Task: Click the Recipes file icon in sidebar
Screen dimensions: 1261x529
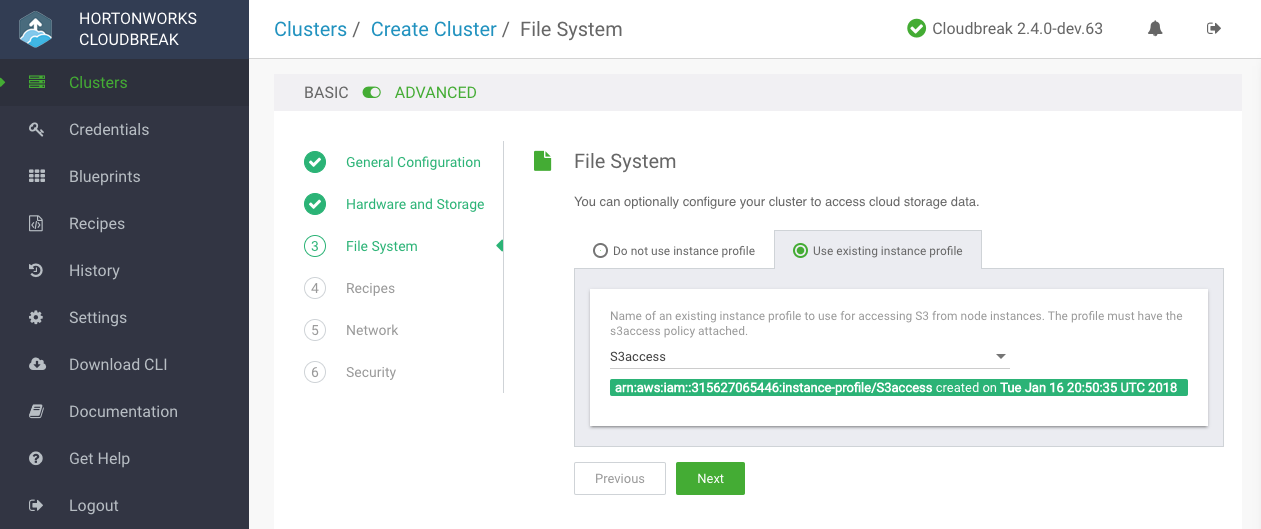Action: coord(37,223)
